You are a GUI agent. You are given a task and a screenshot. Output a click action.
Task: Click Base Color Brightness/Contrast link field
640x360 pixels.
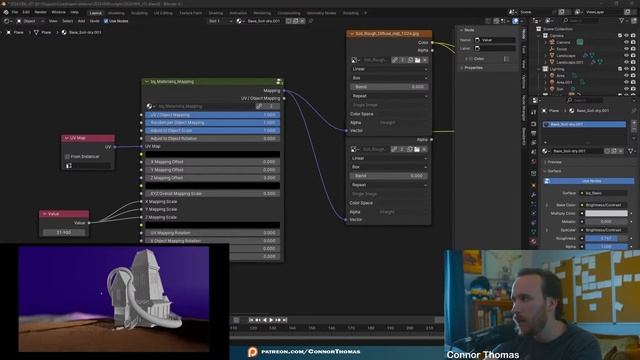606,205
